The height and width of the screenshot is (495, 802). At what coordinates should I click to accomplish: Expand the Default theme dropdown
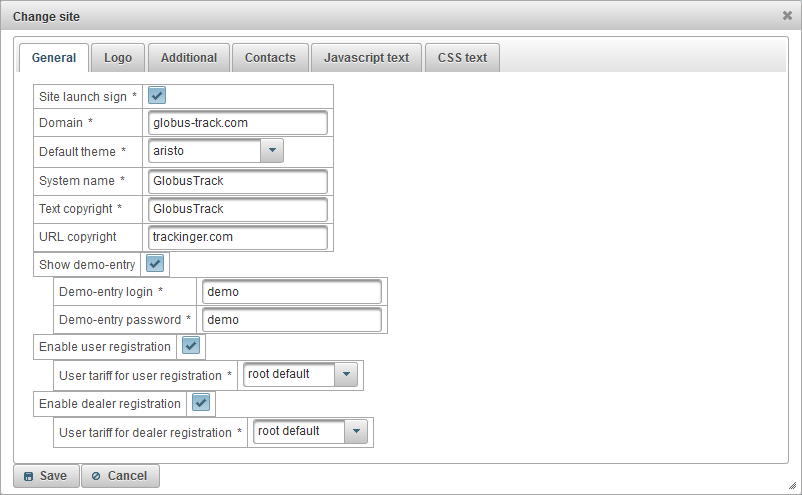click(x=272, y=151)
